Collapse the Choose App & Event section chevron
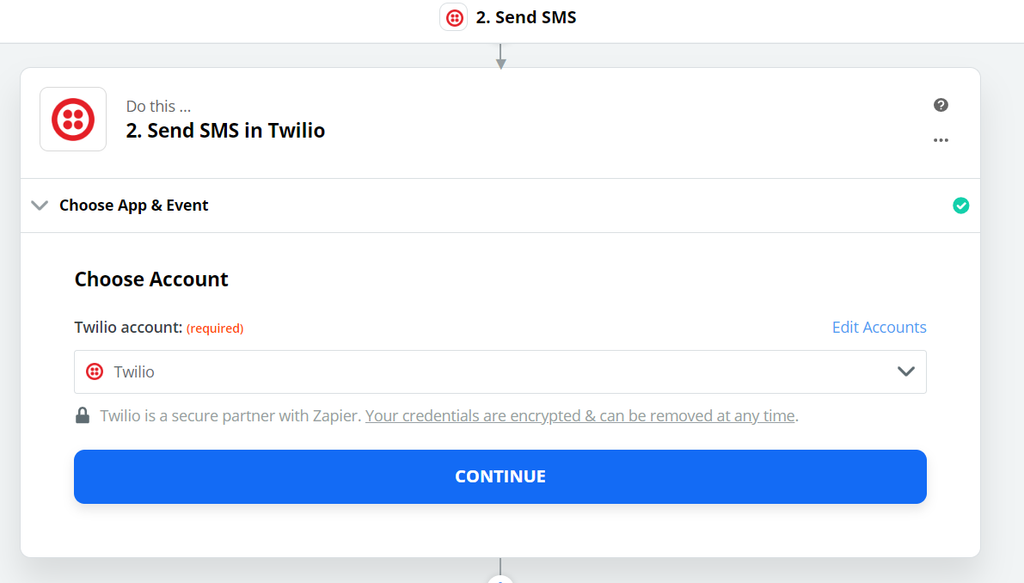 click(39, 205)
